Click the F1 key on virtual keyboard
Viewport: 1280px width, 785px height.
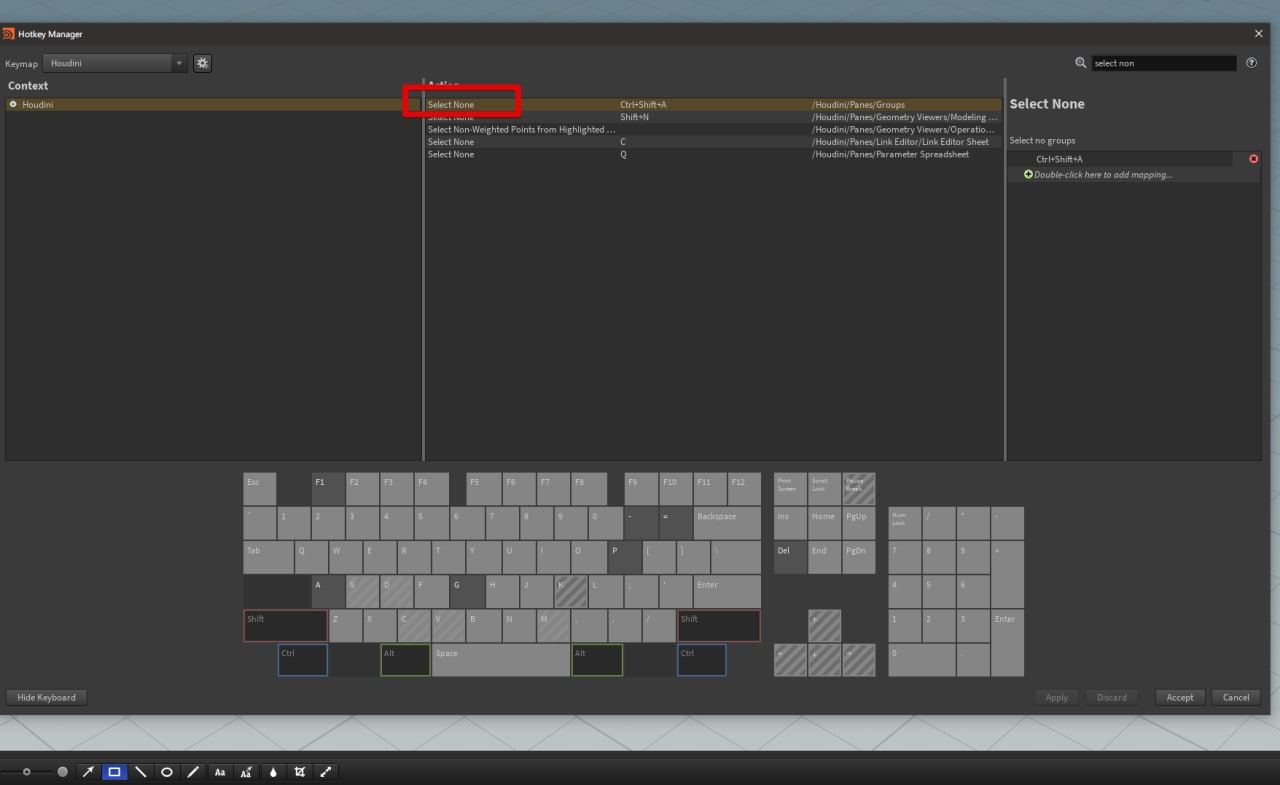tap(328, 489)
